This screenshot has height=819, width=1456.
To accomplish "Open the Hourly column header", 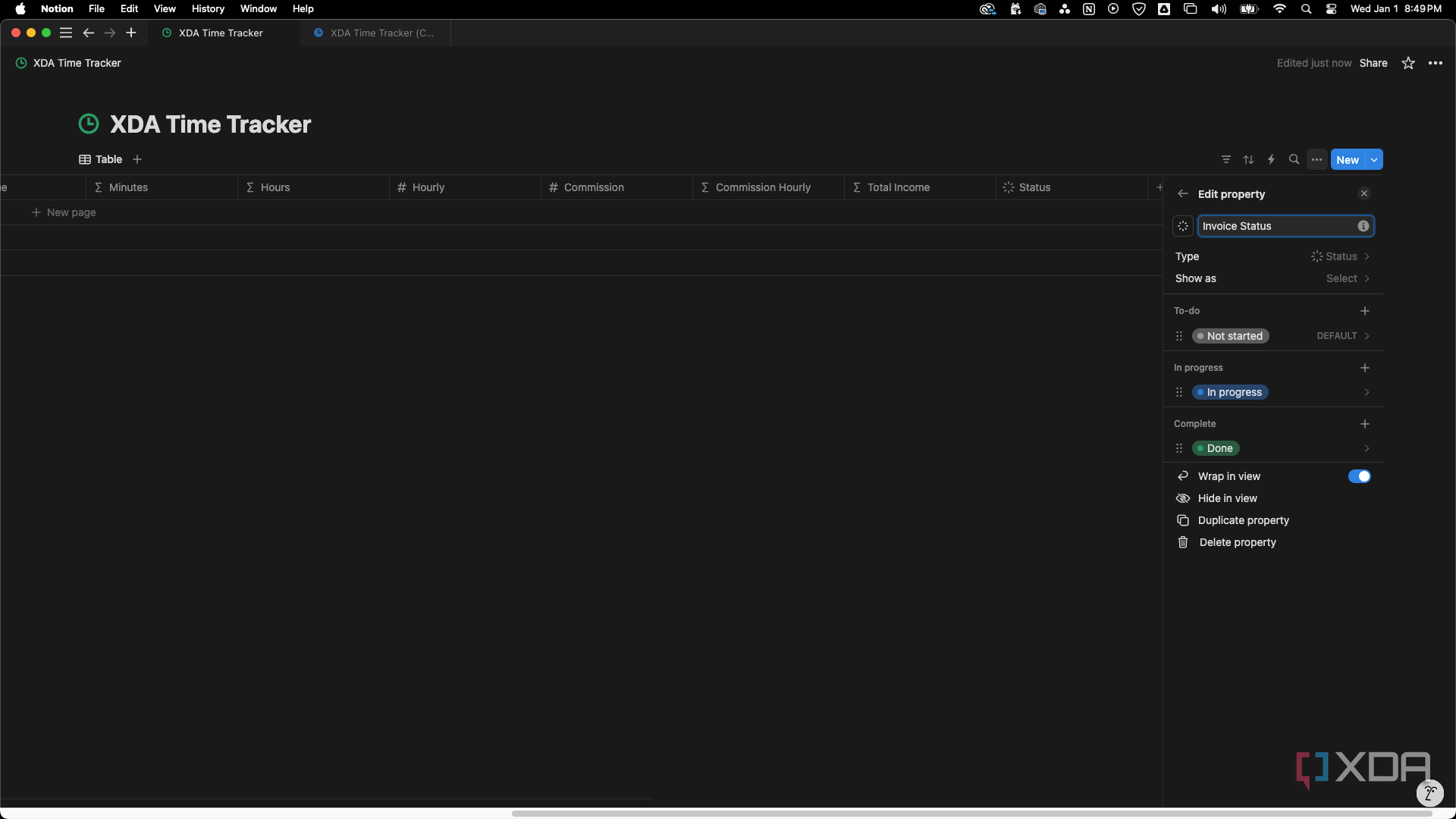I will coord(465,187).
